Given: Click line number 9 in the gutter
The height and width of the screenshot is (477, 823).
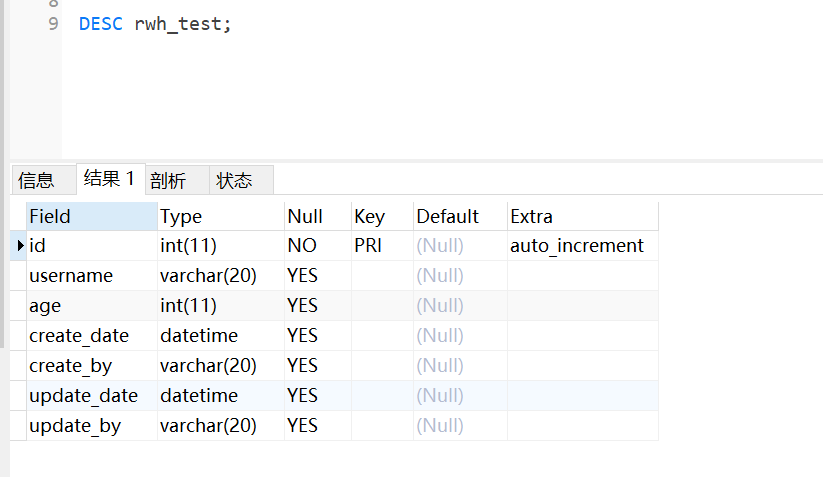Looking at the screenshot, I should point(53,24).
